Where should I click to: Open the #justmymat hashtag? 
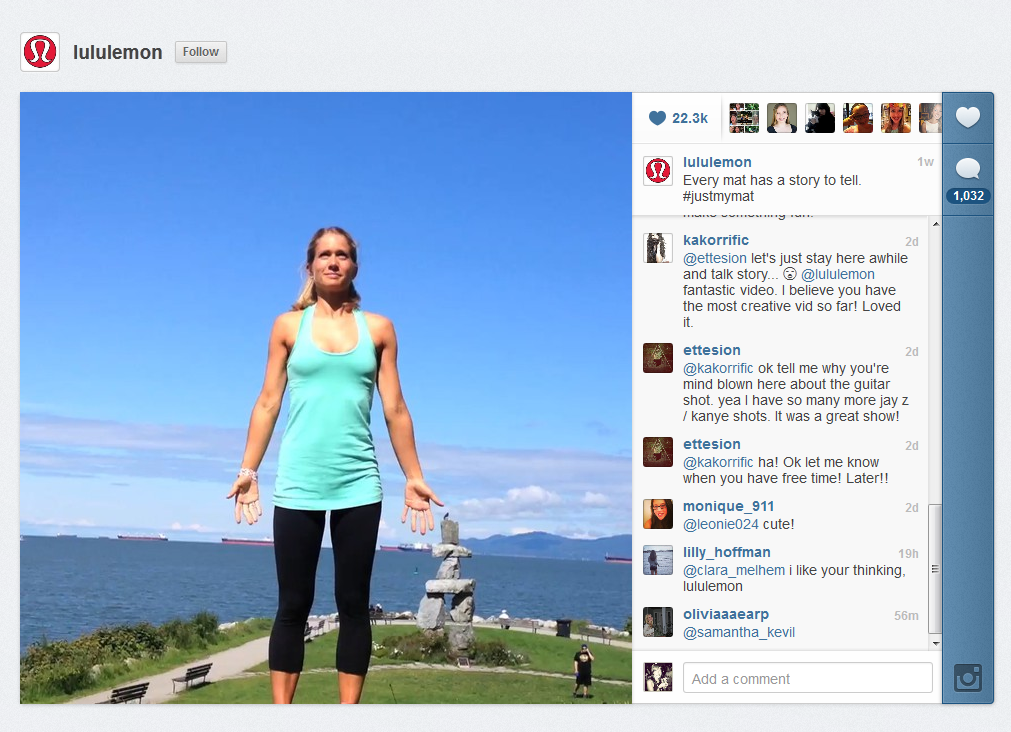(x=718, y=197)
